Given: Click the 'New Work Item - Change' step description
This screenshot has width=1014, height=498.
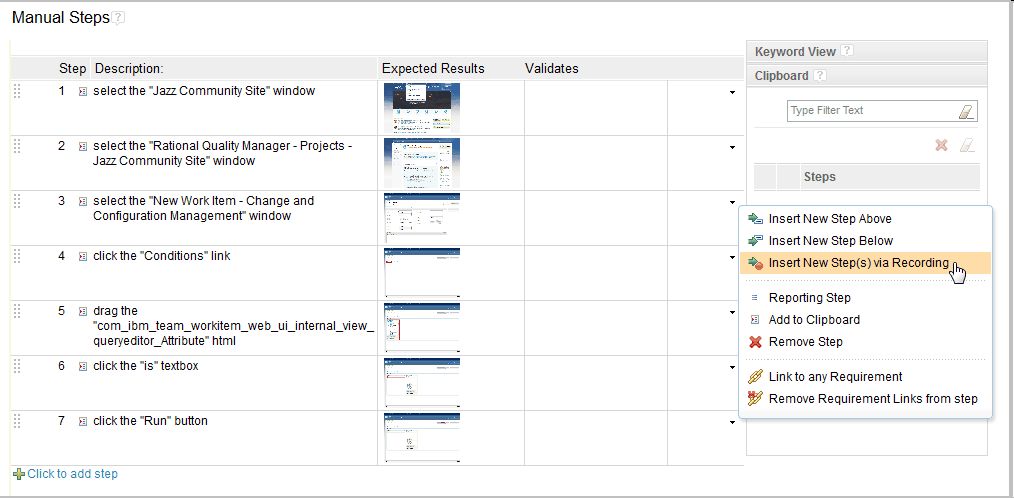Looking at the screenshot, I should pyautogui.click(x=204, y=208).
